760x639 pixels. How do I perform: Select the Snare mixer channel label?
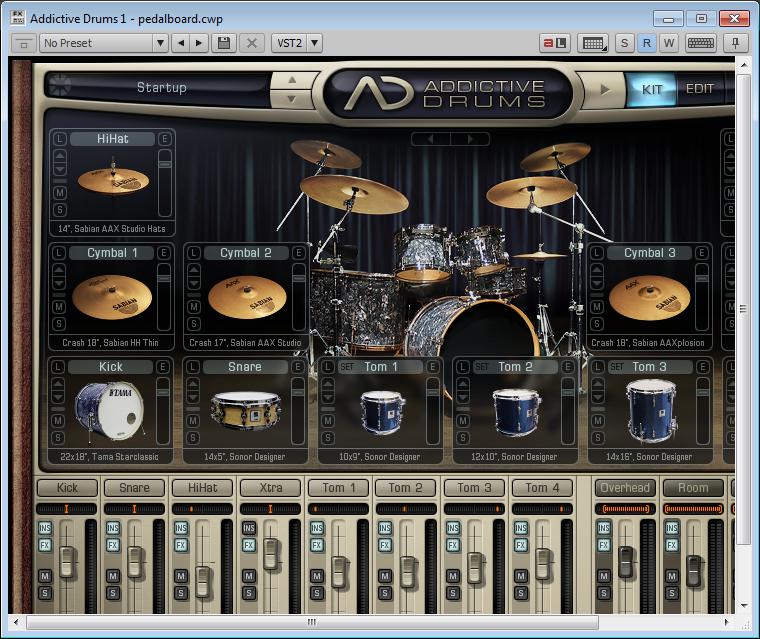pos(134,488)
